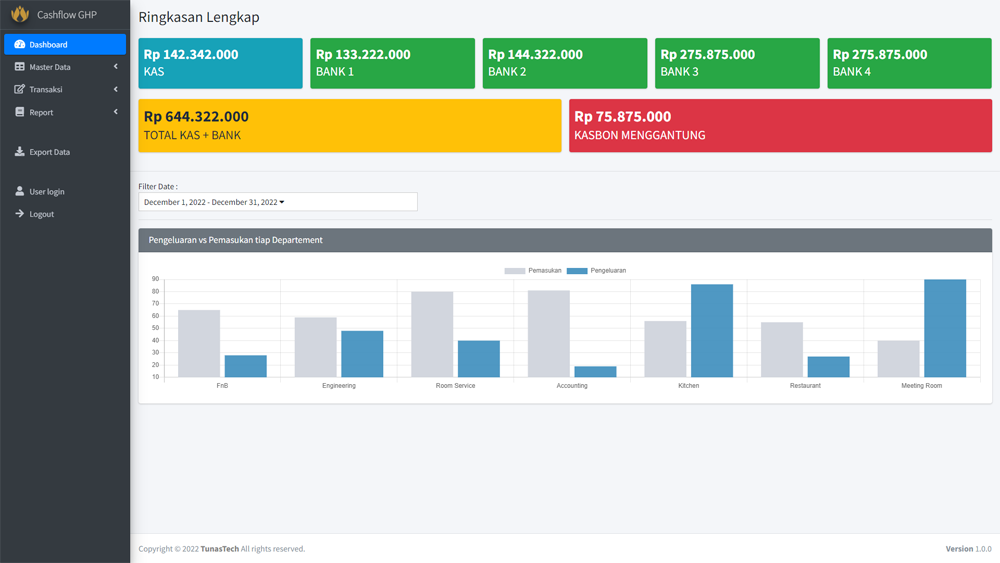Open the Export Data menu item
This screenshot has height=563, width=1000.
pos(50,152)
